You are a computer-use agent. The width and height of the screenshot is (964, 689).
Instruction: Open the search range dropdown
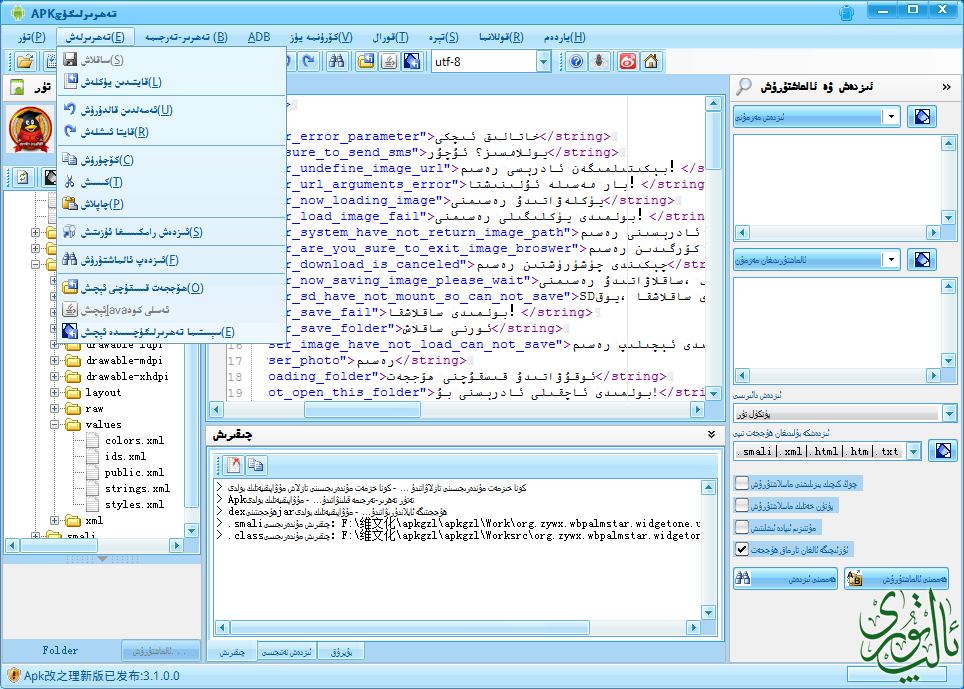click(949, 413)
